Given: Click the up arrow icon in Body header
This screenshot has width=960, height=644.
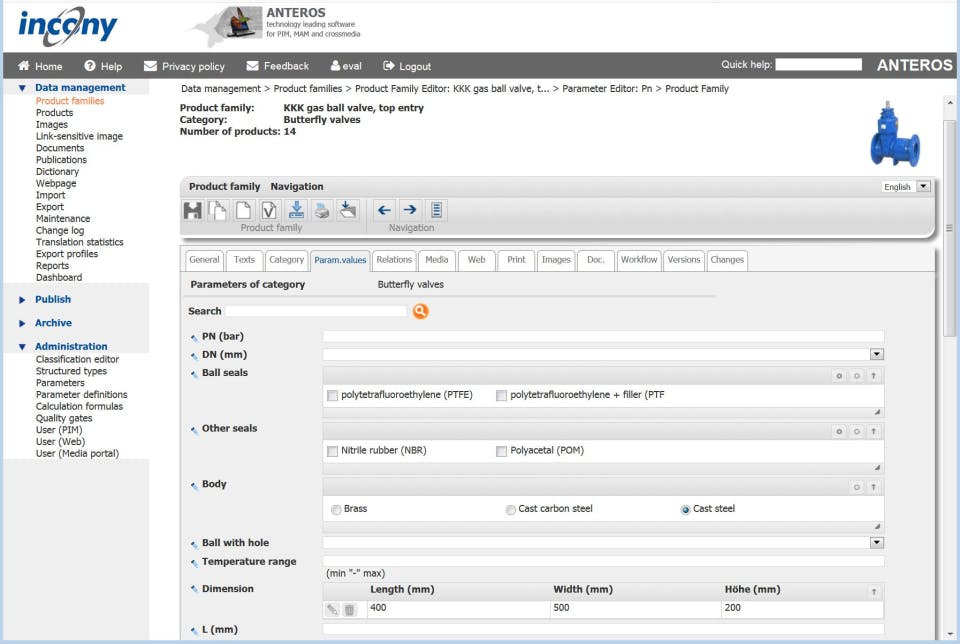Looking at the screenshot, I should click(x=874, y=487).
